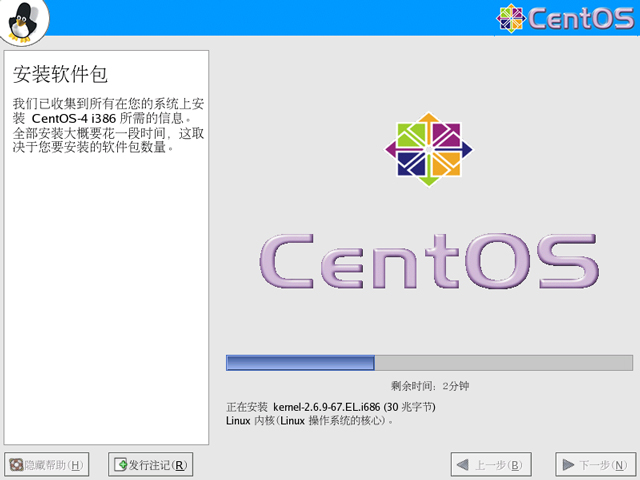Click the icon on the 发行注记 button
Viewport: 640px width, 480px height.
click(x=121, y=465)
